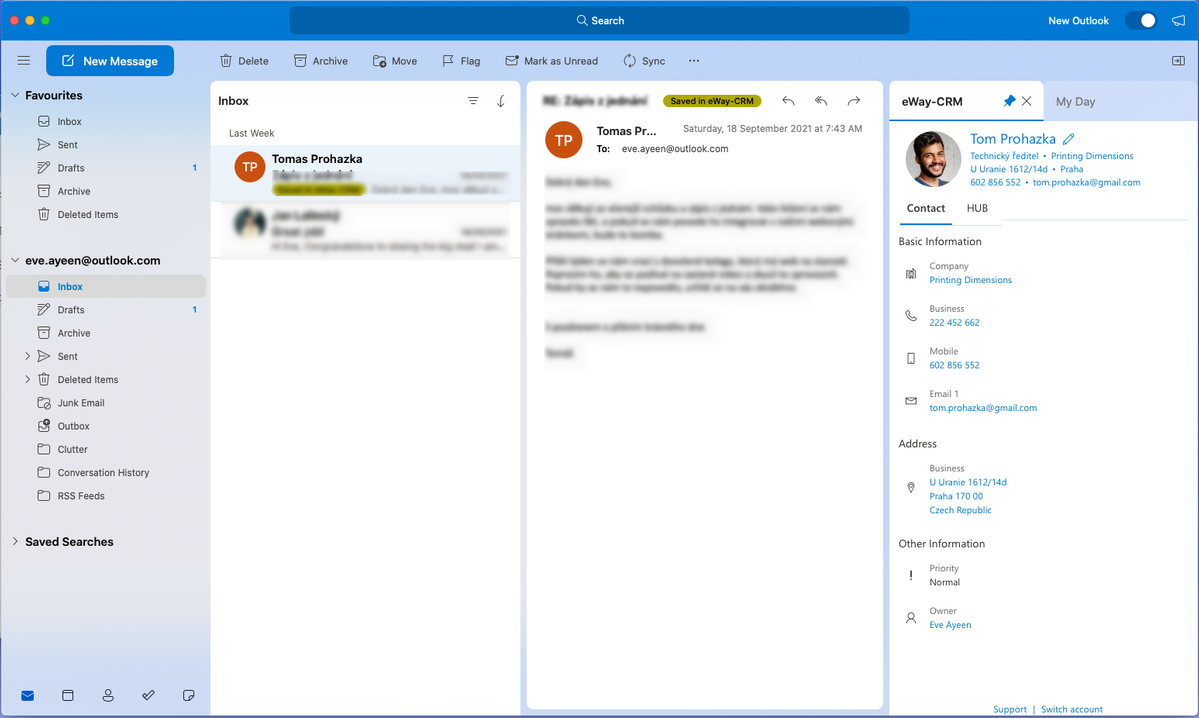This screenshot has width=1199, height=718.
Task: Select the account's Inbox folder
Action: [x=106, y=287]
